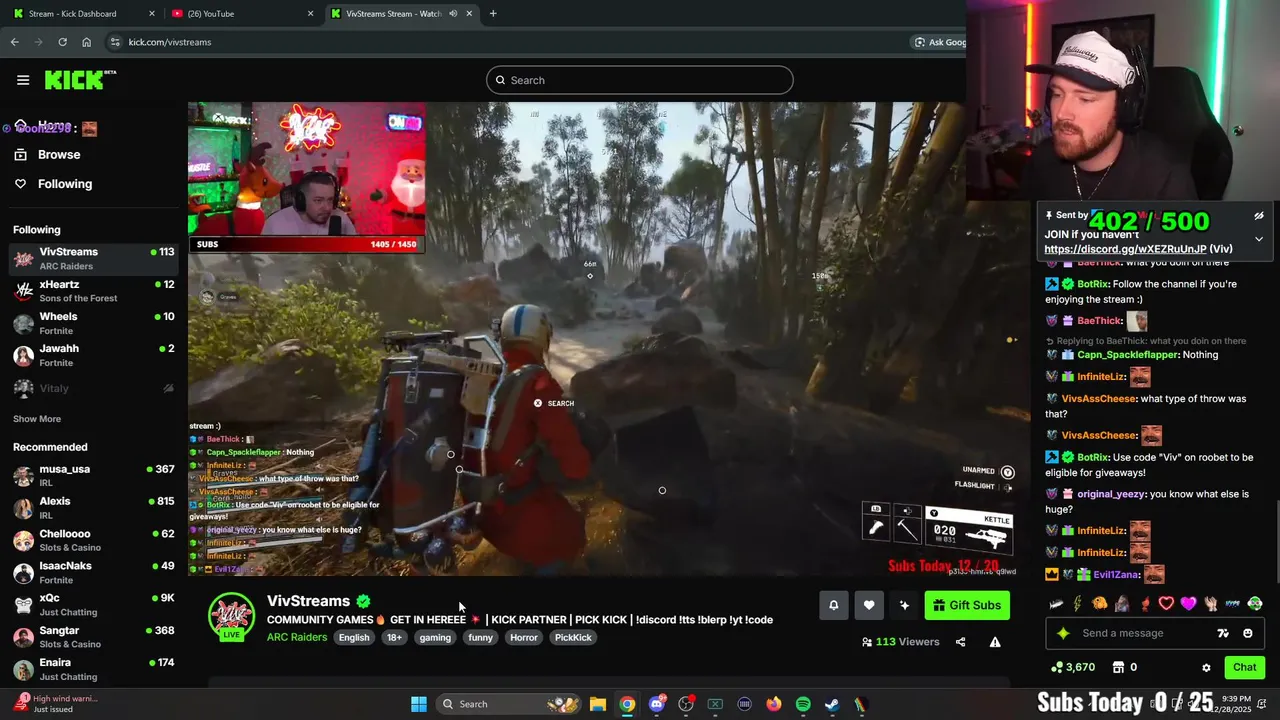Select the lightning bolt emote
The image size is (1280, 720).
pos(1078,603)
